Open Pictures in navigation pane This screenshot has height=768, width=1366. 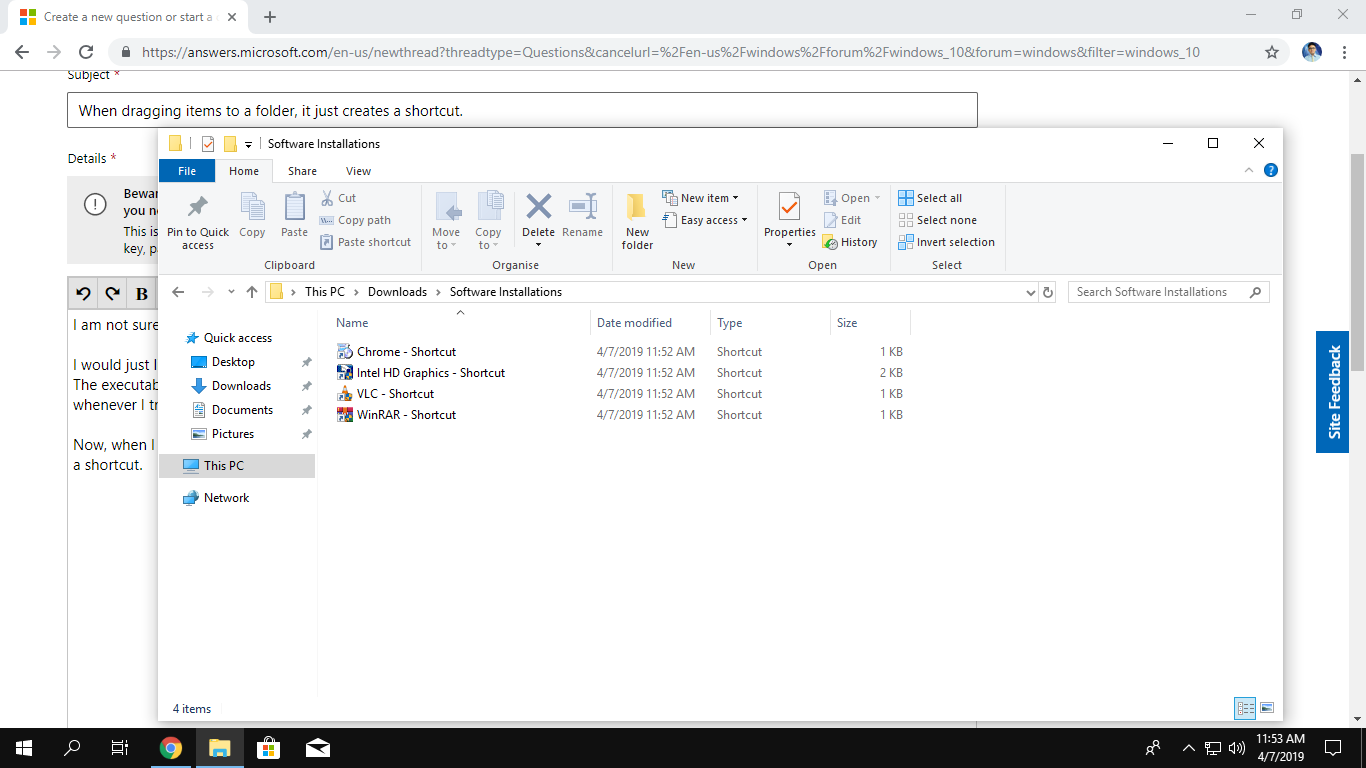[x=232, y=434]
